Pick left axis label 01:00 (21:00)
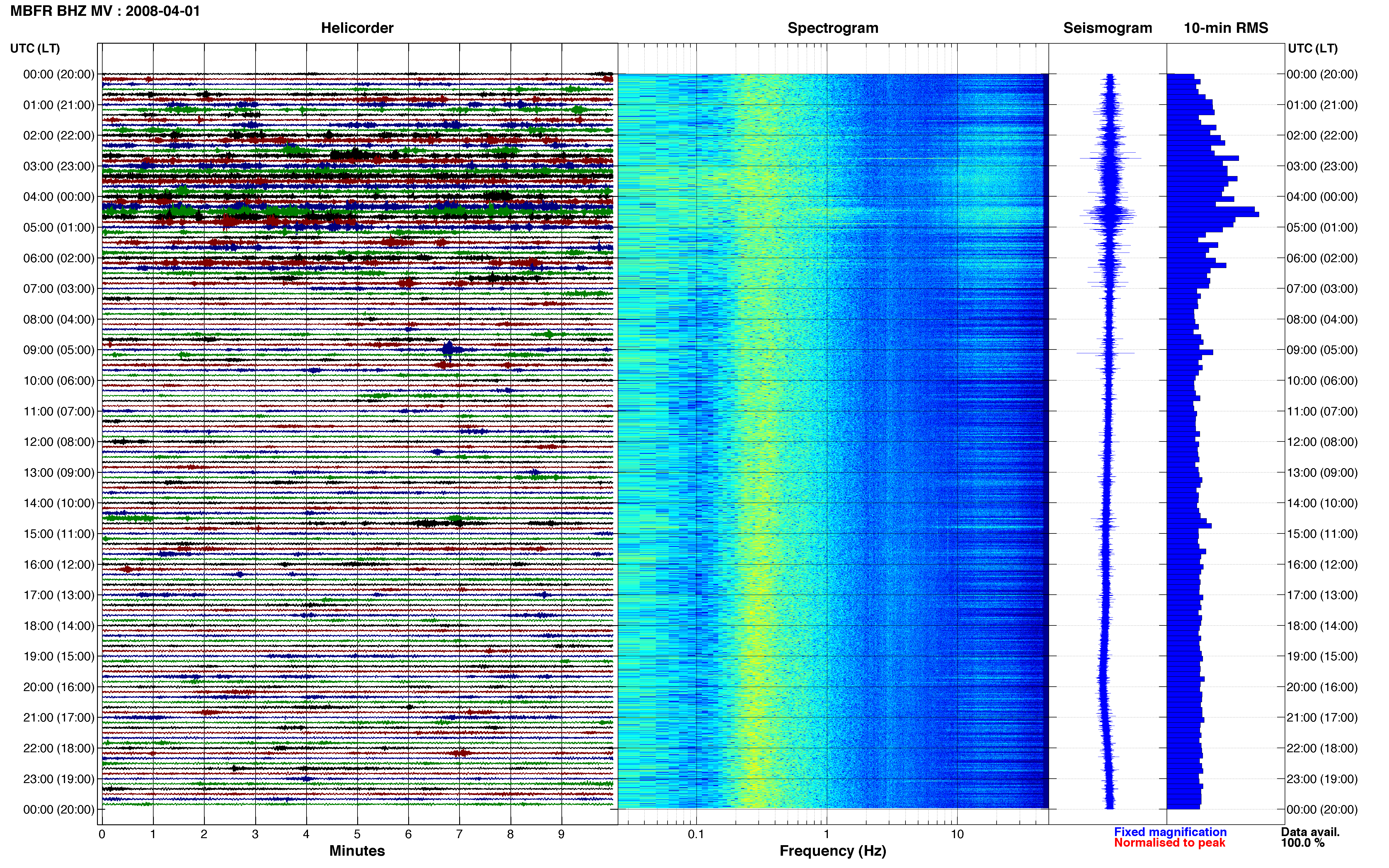The image size is (1389, 868). [59, 105]
